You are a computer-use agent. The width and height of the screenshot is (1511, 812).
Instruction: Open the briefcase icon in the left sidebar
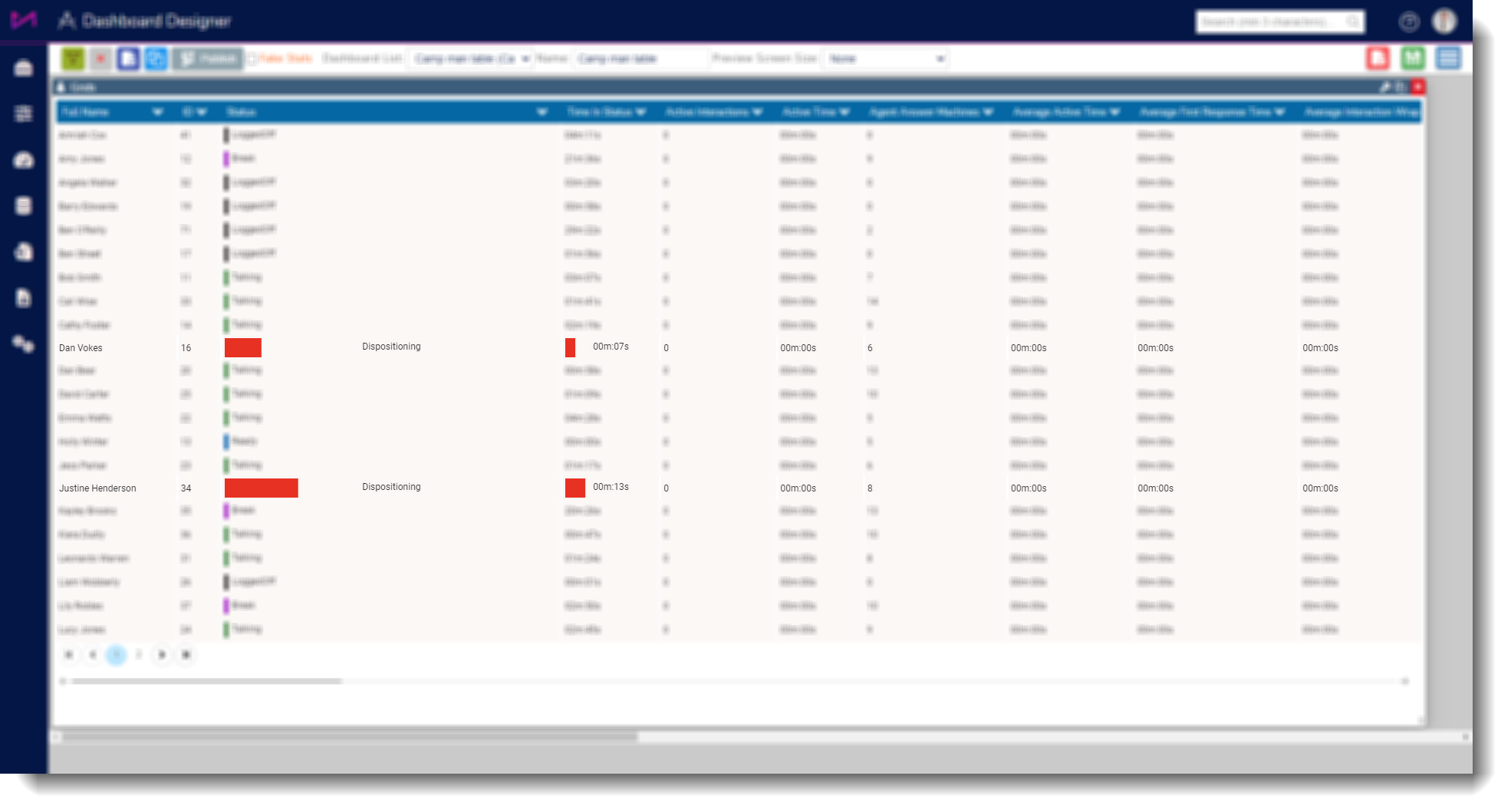(x=24, y=68)
